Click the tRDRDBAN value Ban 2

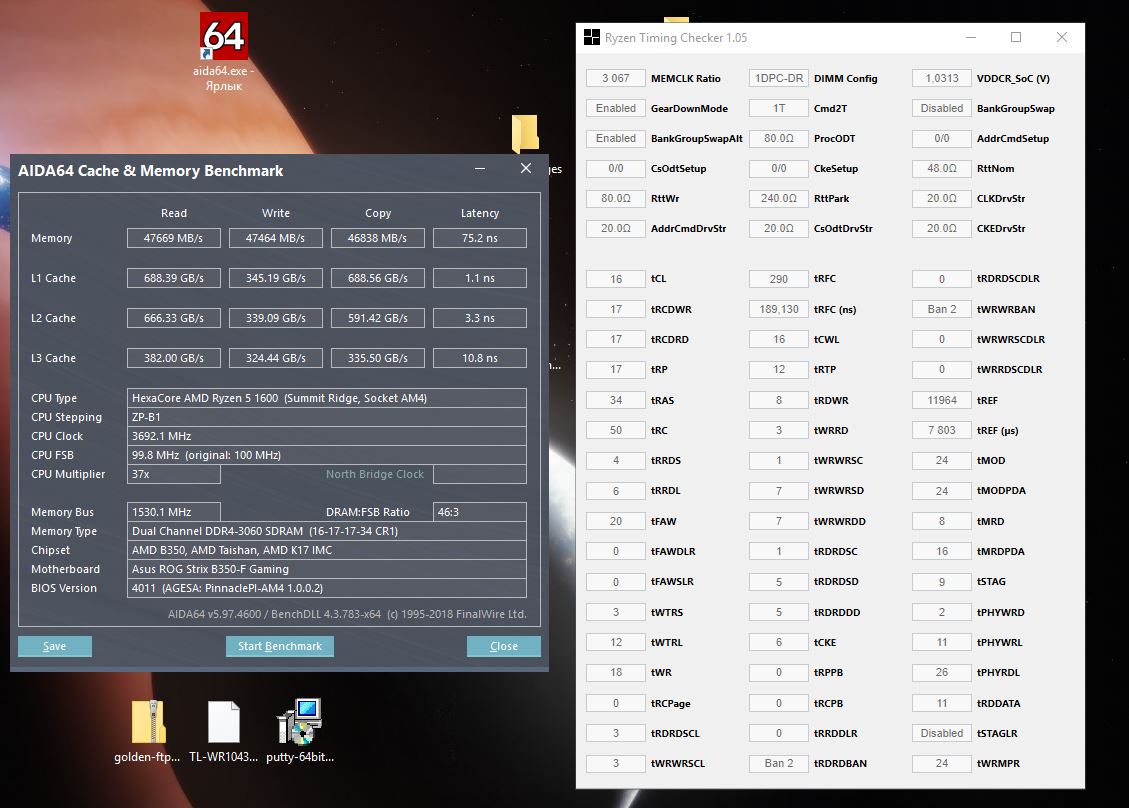coord(779,763)
